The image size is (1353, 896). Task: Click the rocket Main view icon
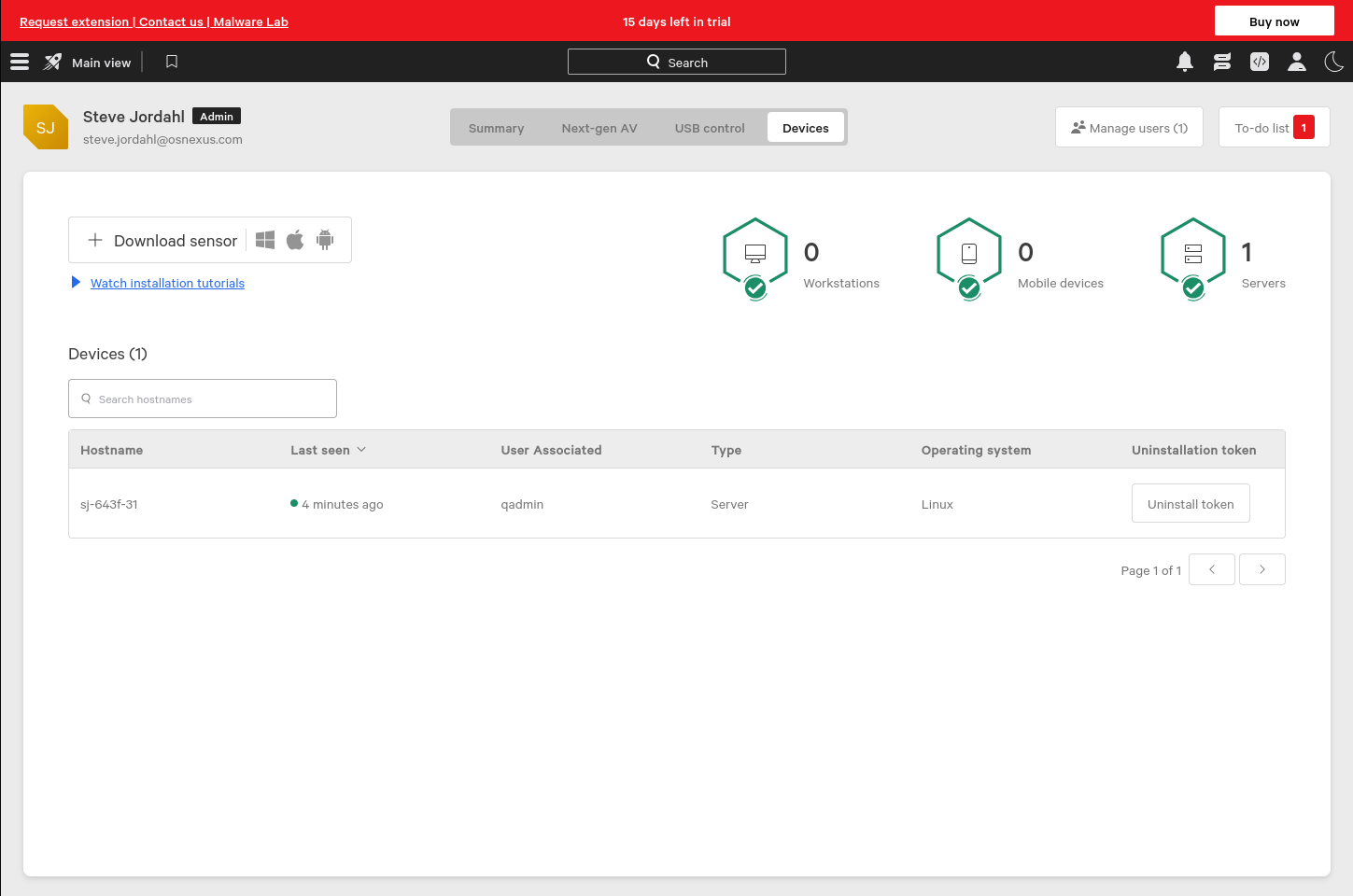[x=53, y=62]
